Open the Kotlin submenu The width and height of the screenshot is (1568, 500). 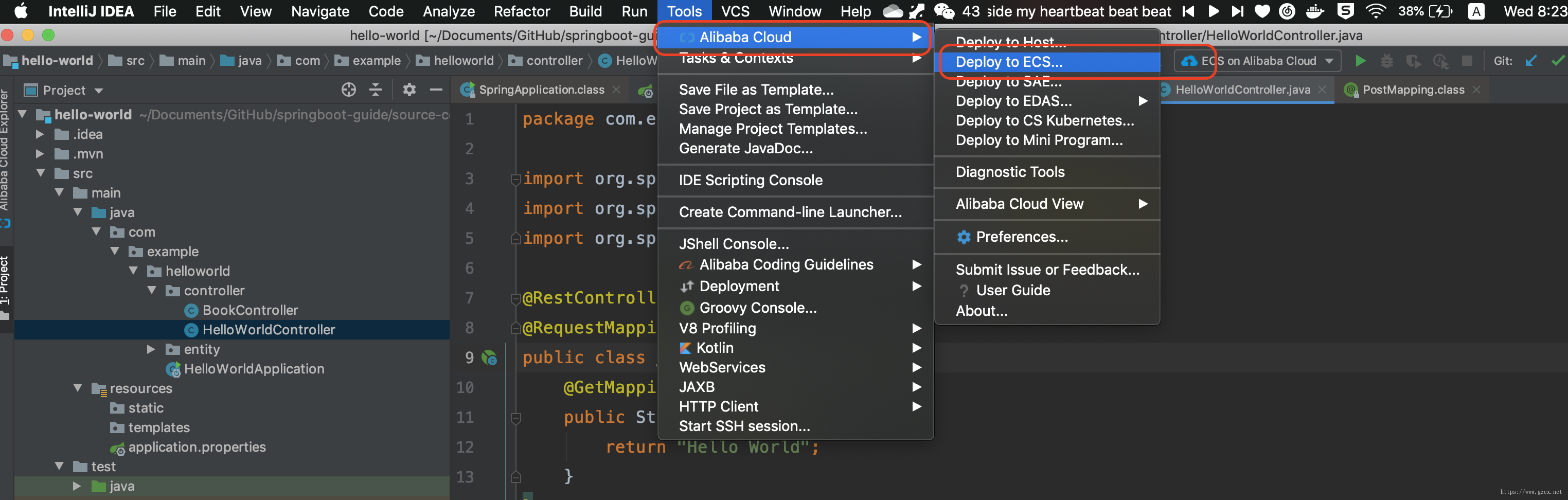point(795,348)
